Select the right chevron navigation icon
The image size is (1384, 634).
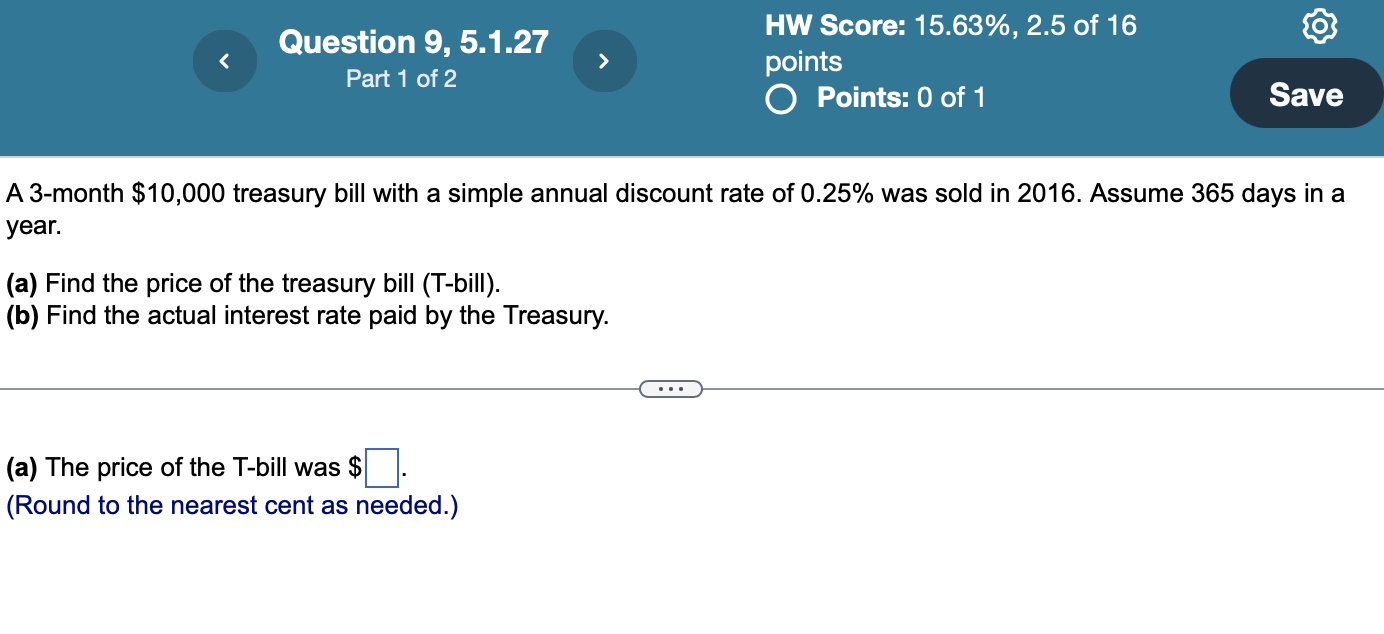click(604, 61)
